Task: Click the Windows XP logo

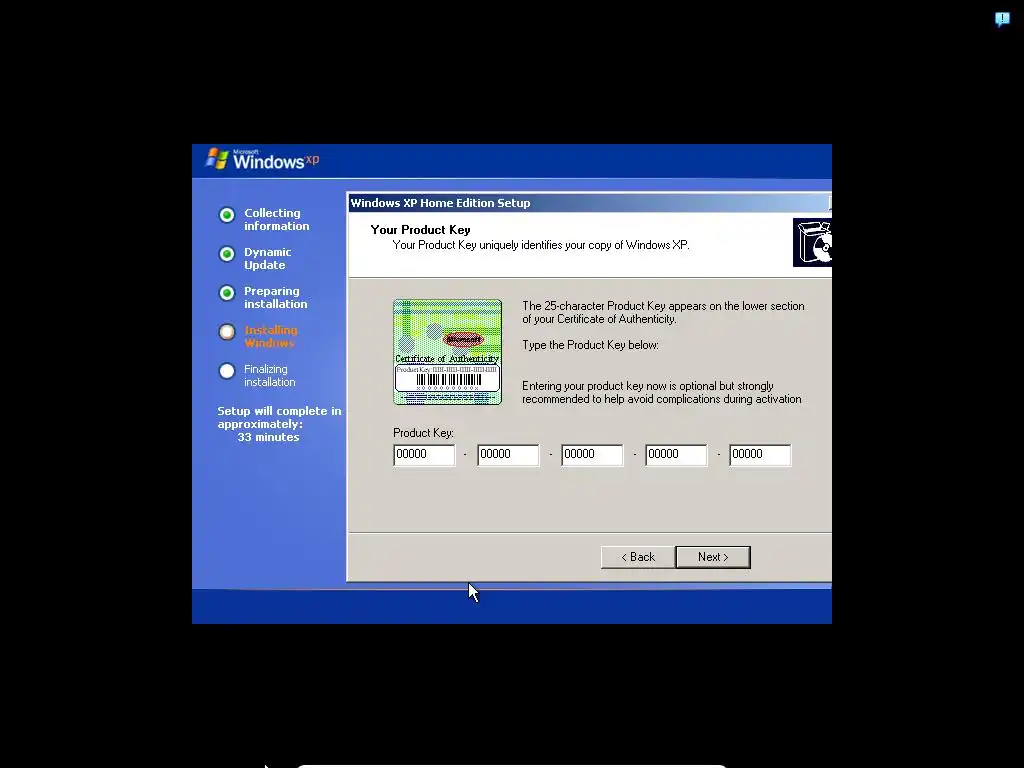Action: pos(263,159)
